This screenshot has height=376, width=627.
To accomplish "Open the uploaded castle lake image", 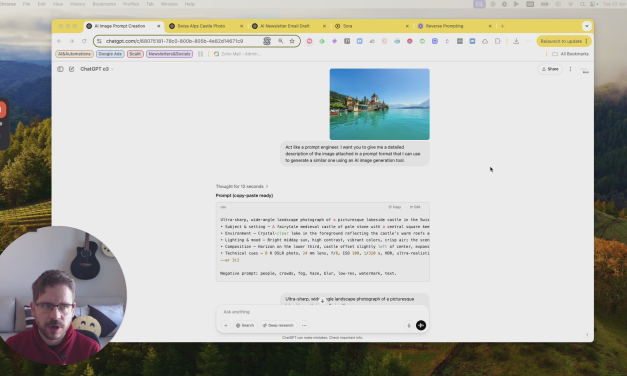I will (379, 104).
